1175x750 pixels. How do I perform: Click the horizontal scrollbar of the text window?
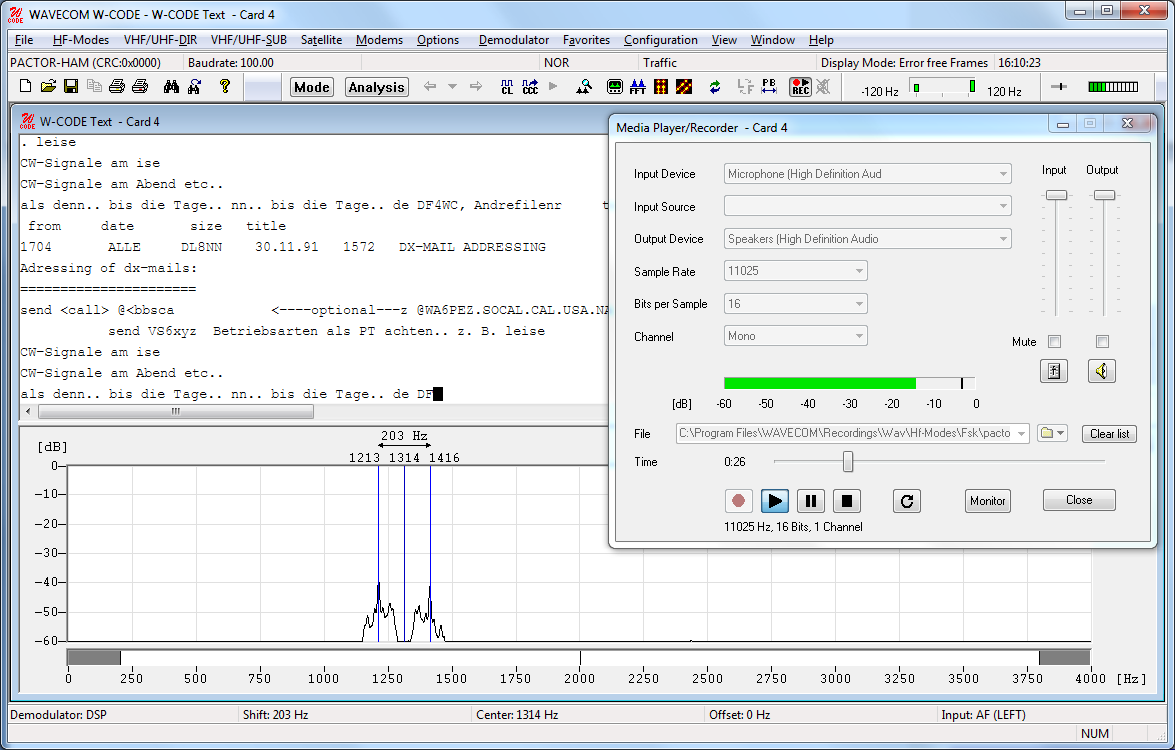(x=176, y=411)
